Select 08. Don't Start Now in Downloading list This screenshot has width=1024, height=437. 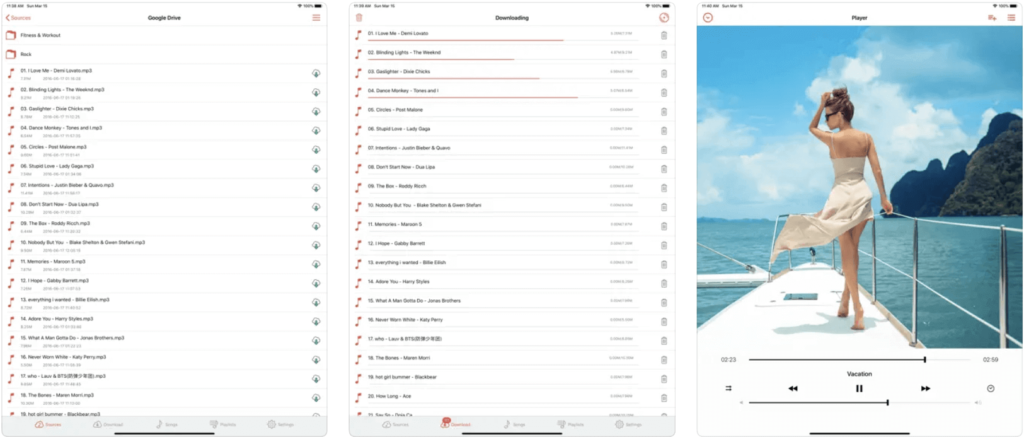click(513, 169)
